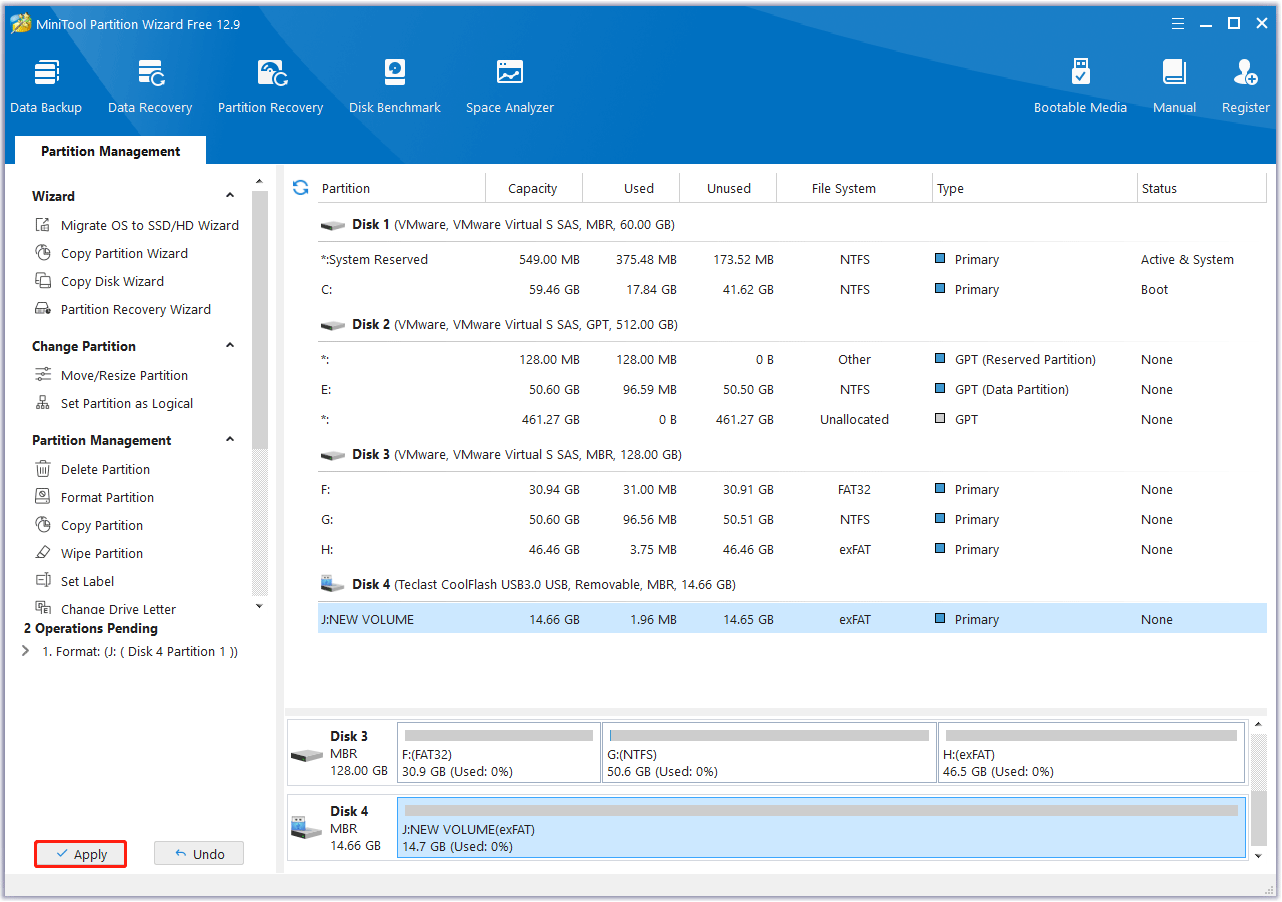Click the G:(NTFS) block in disk map
Screen dimensions: 1282x902
pyautogui.click(x=769, y=752)
